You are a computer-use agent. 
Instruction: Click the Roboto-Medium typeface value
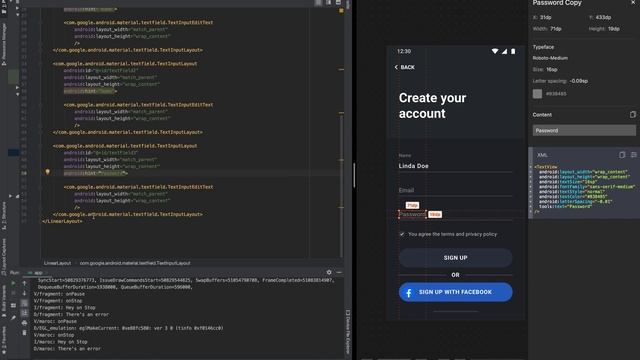coord(550,58)
